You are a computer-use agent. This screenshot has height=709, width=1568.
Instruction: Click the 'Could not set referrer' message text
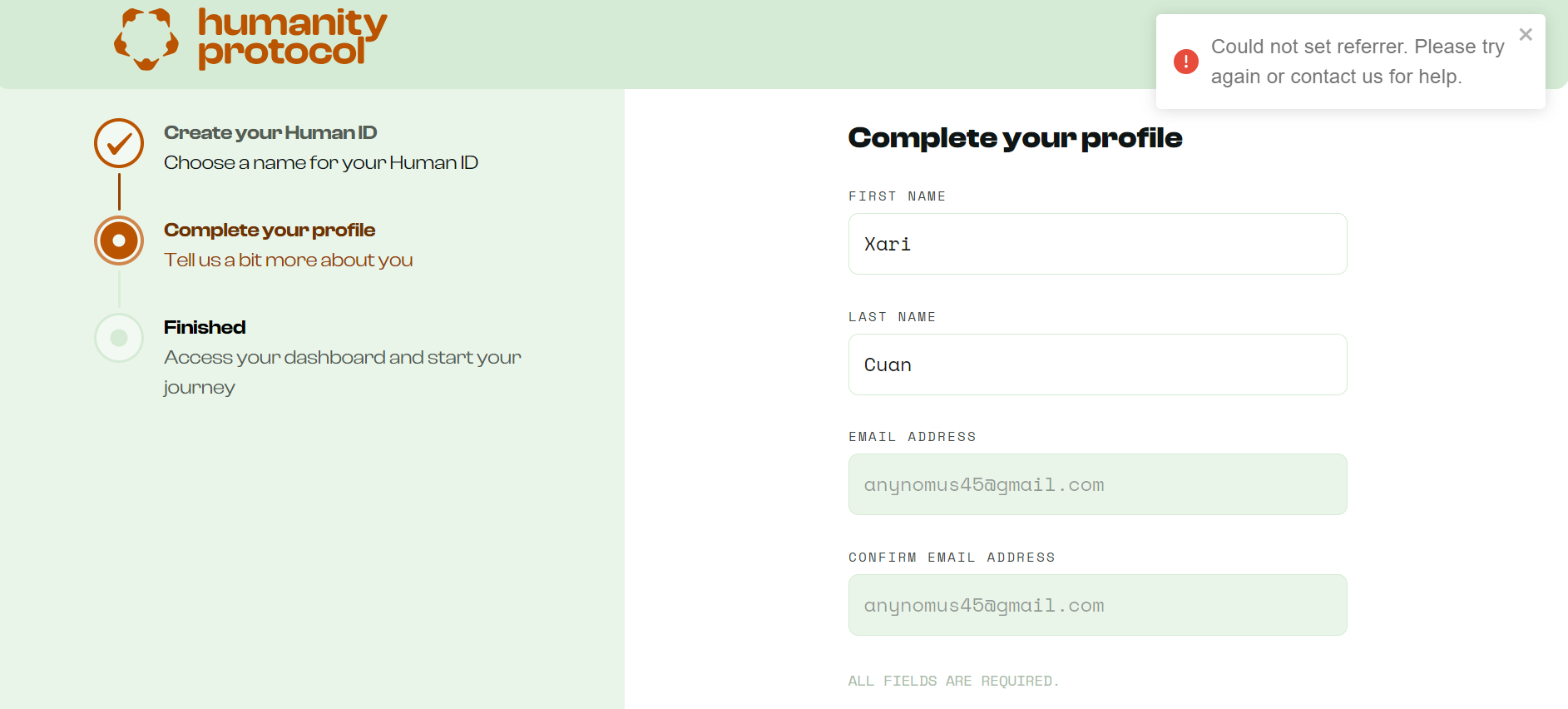click(1357, 62)
